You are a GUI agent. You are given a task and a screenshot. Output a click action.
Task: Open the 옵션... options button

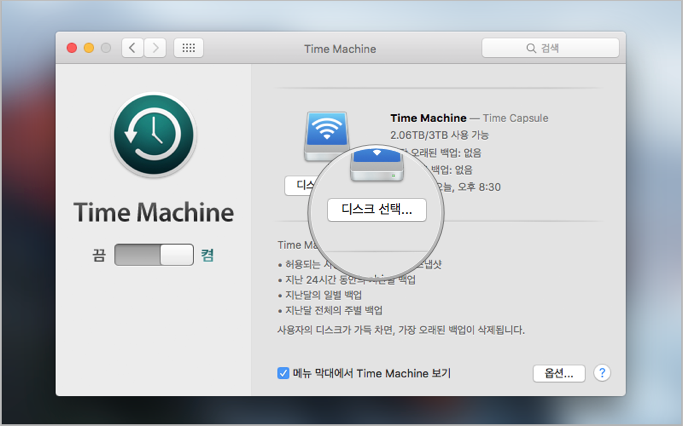[x=559, y=373]
